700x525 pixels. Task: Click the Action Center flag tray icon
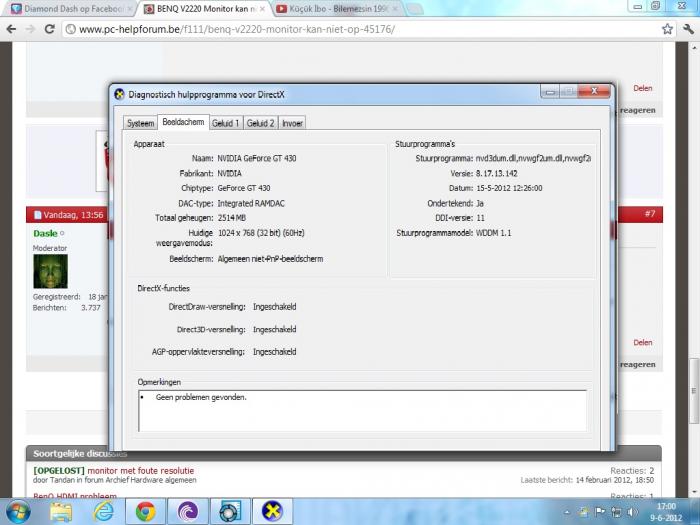coord(599,512)
